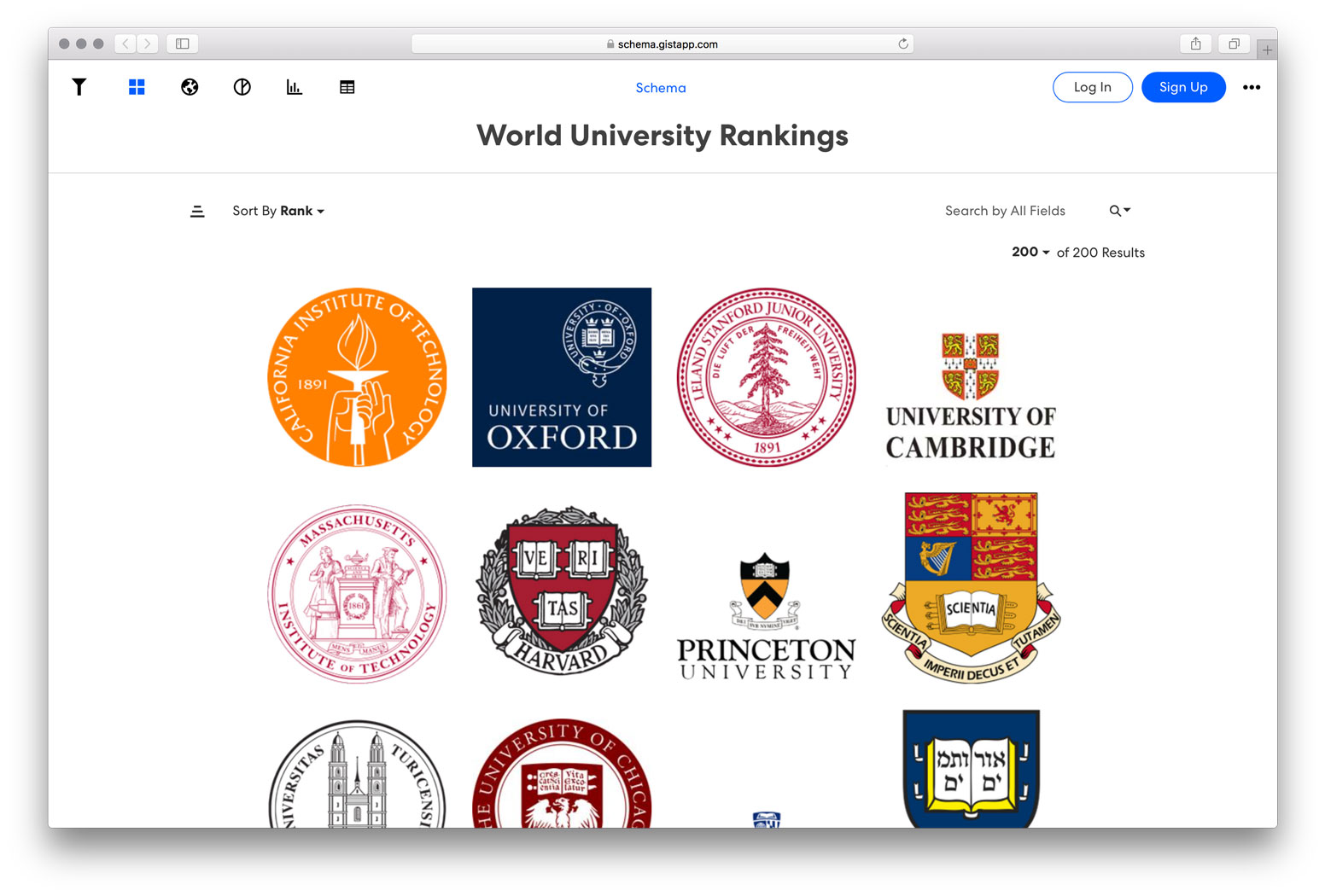
Task: Open the three-dots more options menu
Action: coord(1252,87)
